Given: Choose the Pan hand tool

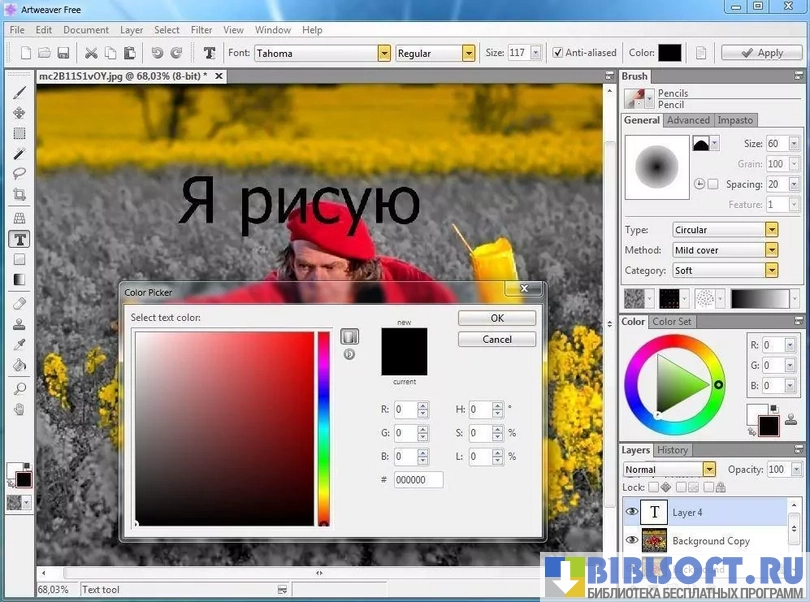Looking at the screenshot, I should 19,409.
